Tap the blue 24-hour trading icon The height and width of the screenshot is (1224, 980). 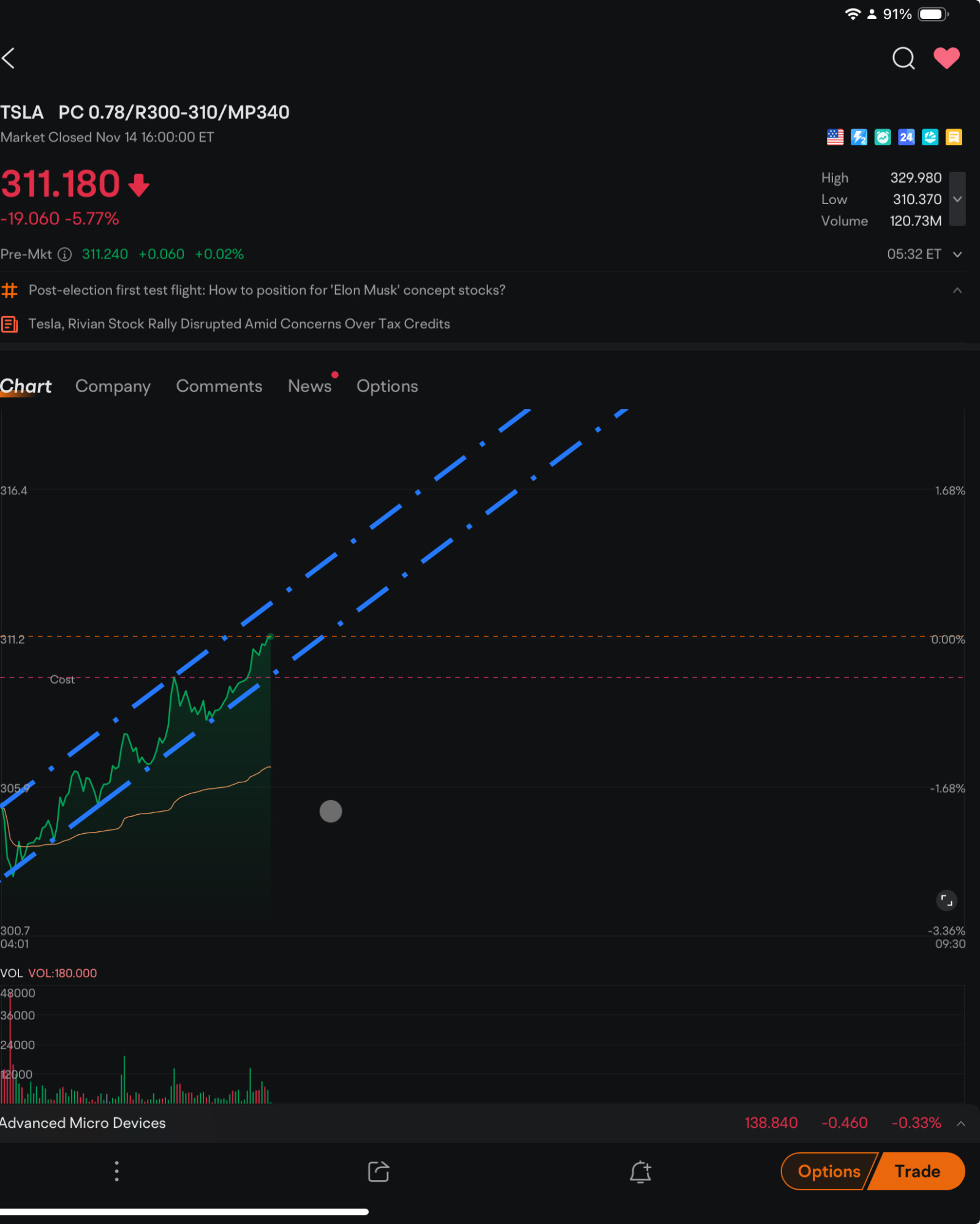coord(907,137)
